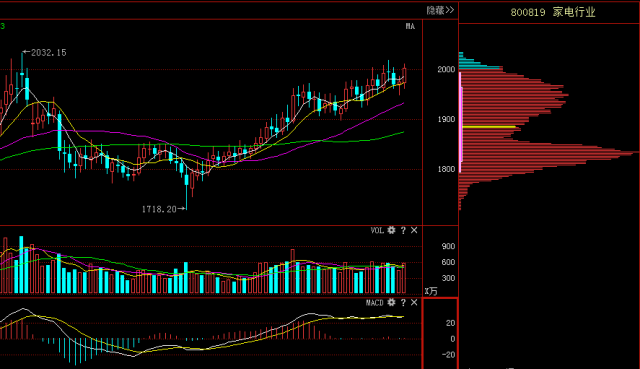Click the 900 volume axis value
The height and width of the screenshot is (369, 640).
click(x=448, y=246)
